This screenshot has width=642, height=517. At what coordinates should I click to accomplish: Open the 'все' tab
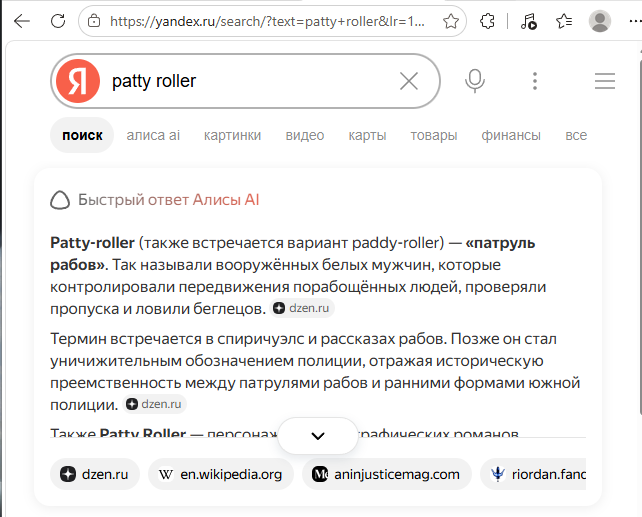576,135
